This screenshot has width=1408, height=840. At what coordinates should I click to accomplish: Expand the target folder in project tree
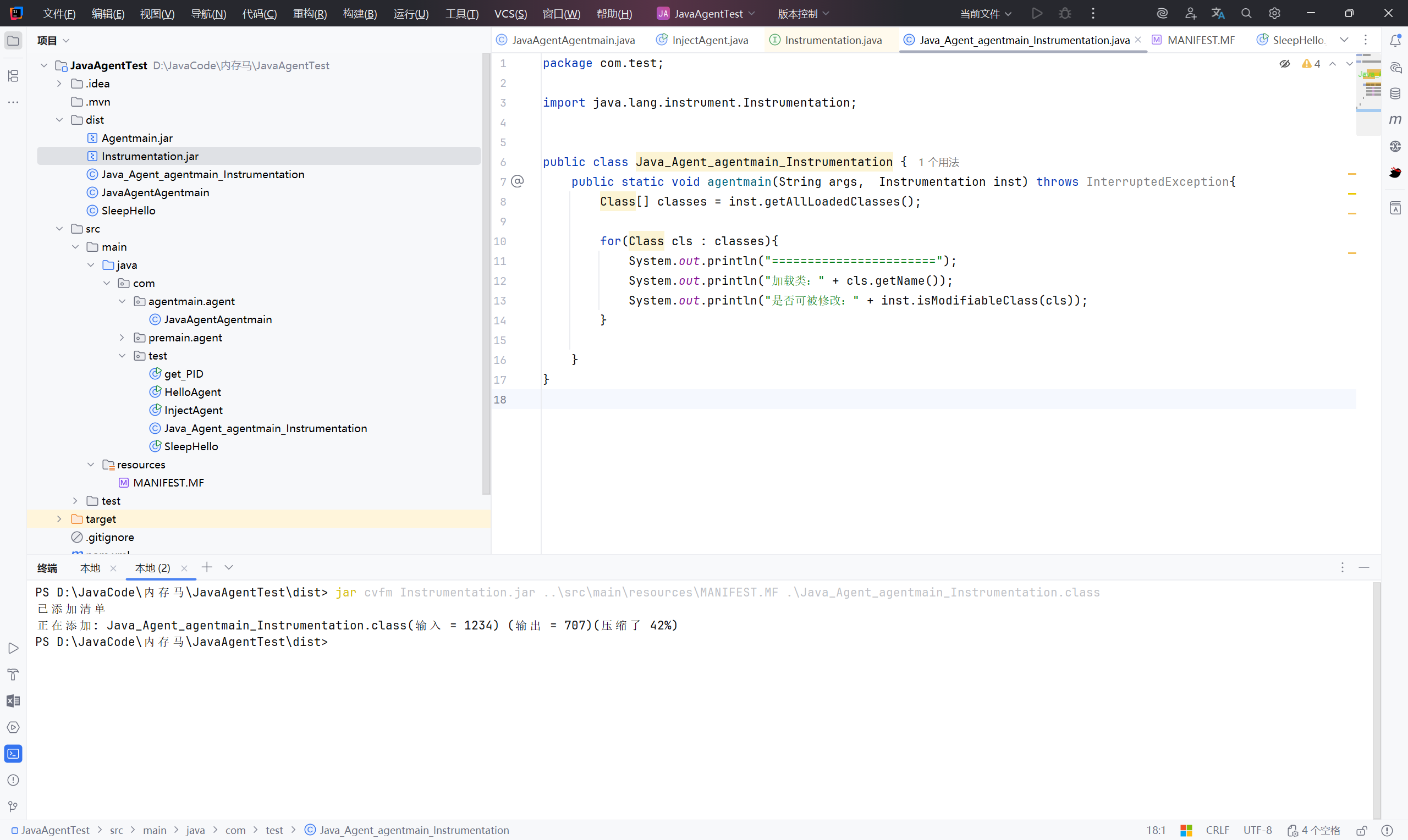59,519
